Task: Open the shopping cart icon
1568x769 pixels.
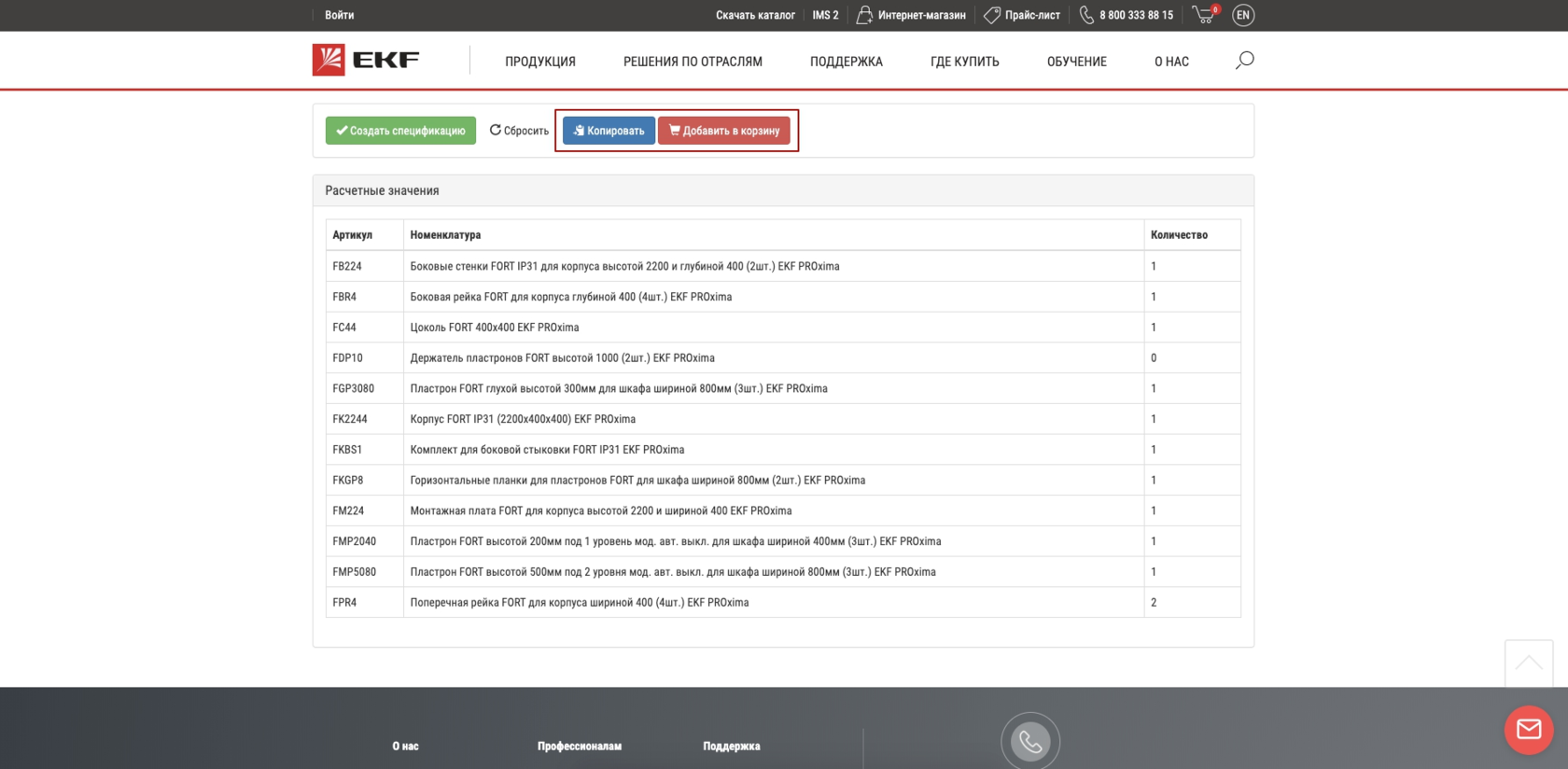Action: coord(1205,14)
